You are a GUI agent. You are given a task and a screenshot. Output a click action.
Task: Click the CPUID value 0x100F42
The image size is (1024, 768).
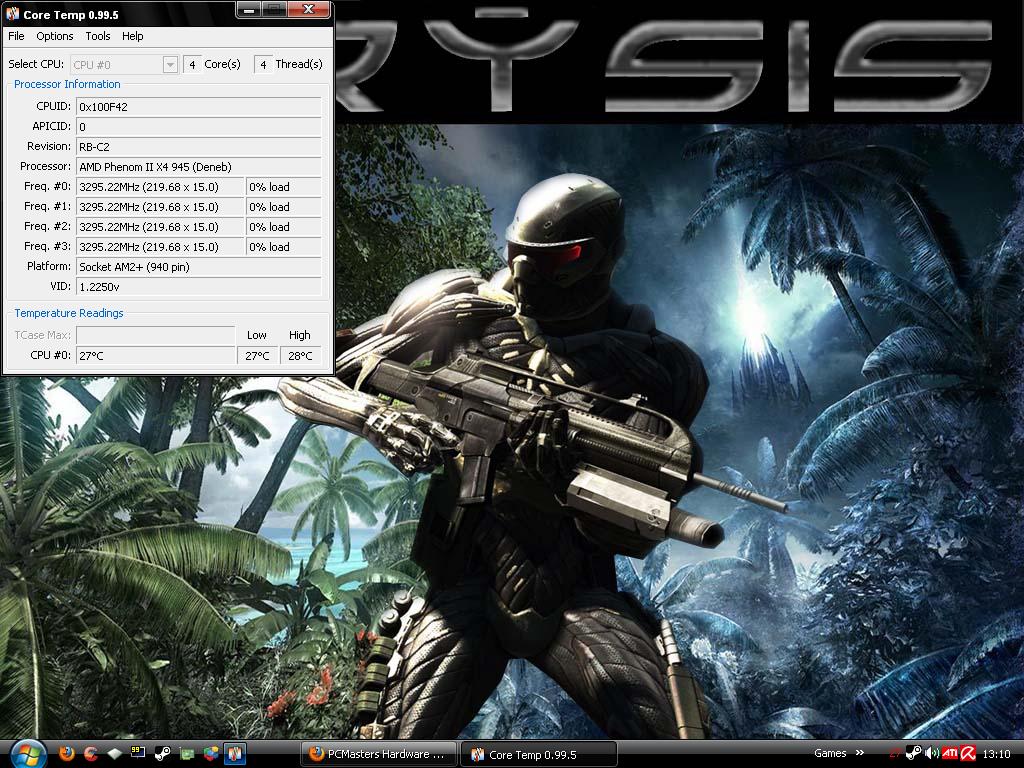[x=199, y=106]
